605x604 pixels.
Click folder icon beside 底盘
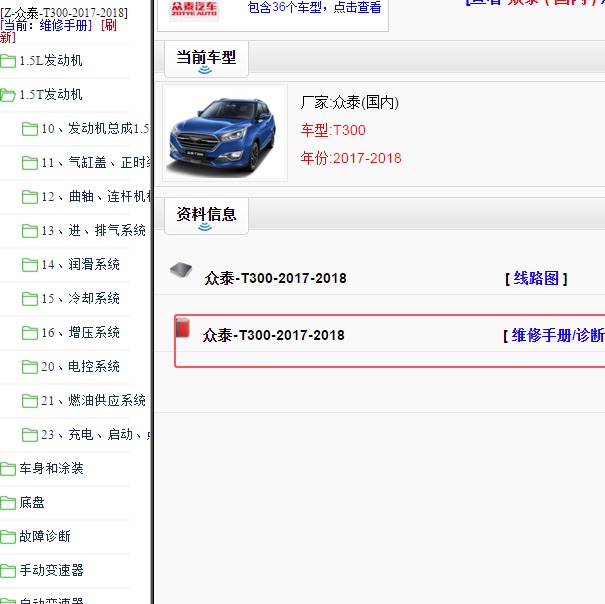(x=8, y=502)
